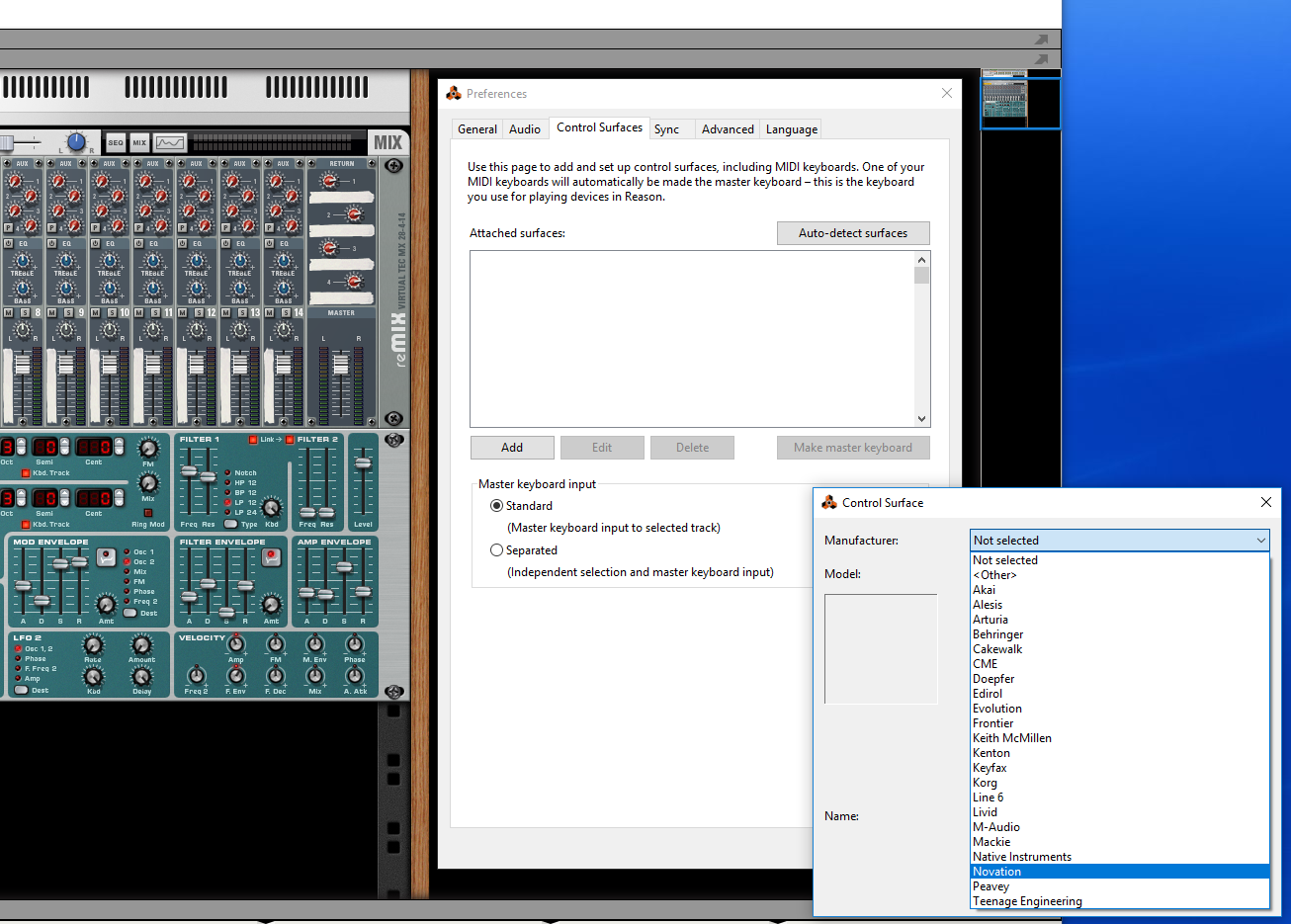Select the Control Surfaces tab

[x=599, y=127]
